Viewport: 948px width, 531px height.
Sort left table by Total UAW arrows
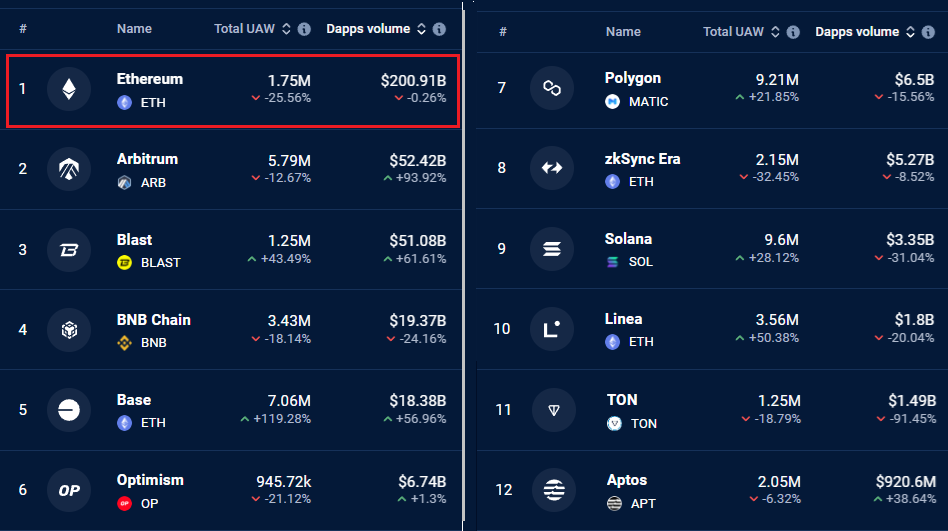point(287,29)
